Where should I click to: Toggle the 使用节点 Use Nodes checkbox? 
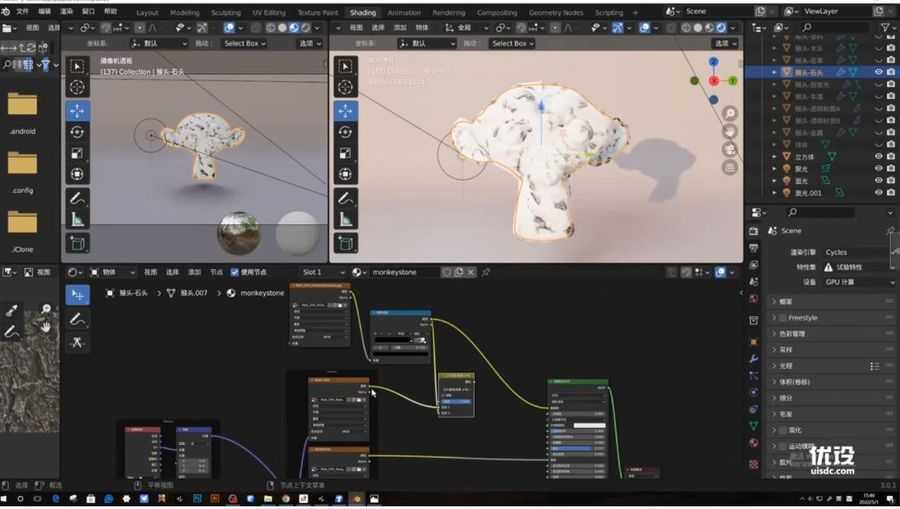tap(234, 272)
